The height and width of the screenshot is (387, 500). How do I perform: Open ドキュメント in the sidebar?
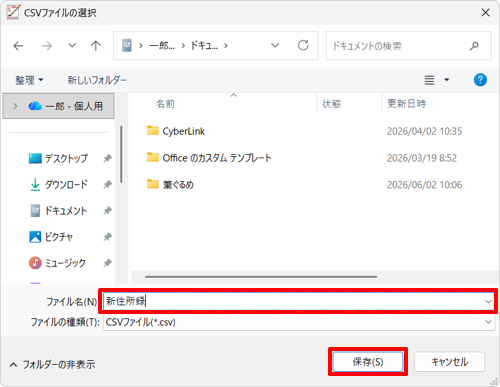pyautogui.click(x=59, y=211)
